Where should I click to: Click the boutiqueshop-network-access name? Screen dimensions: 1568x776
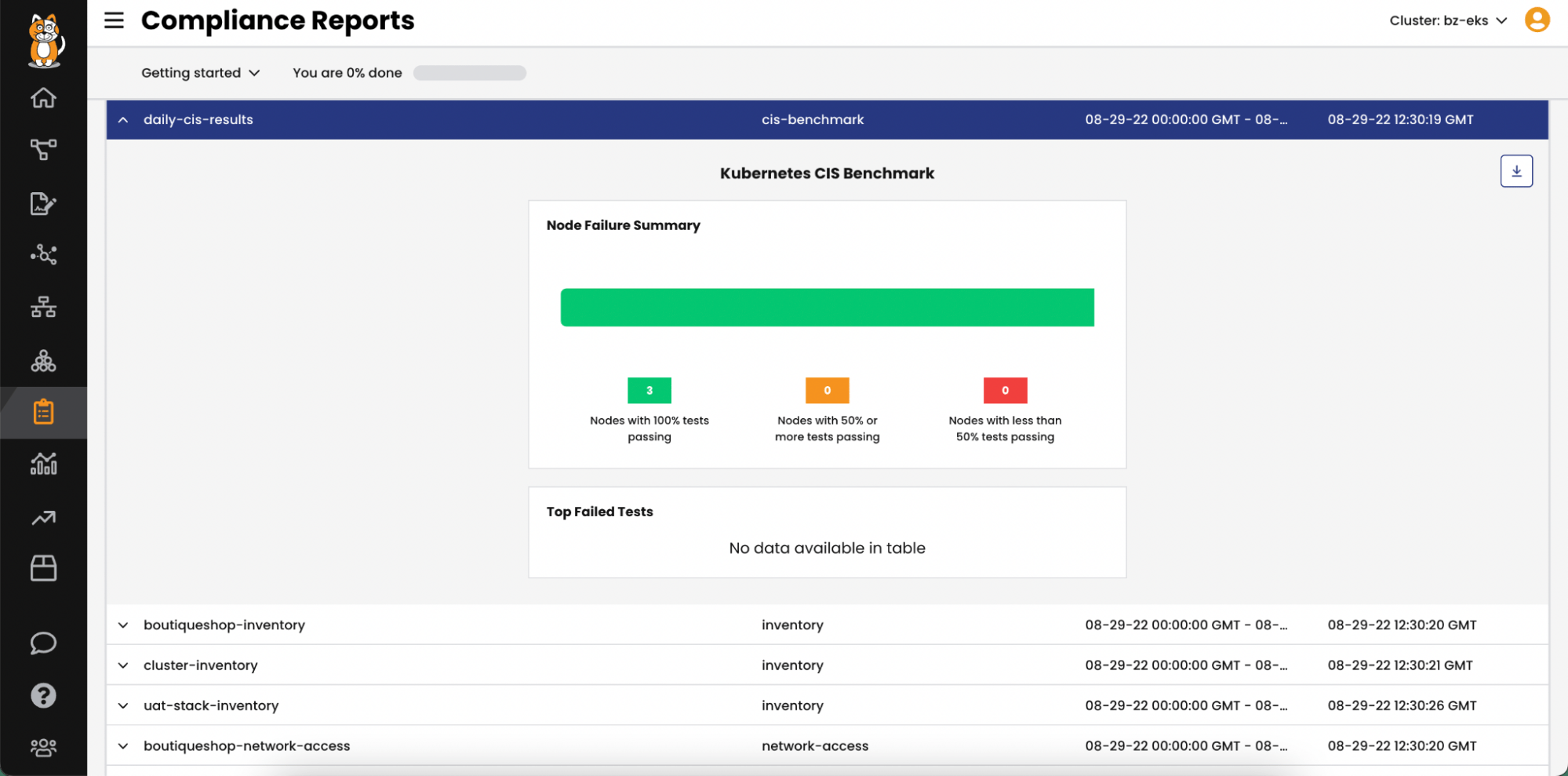tap(246, 746)
